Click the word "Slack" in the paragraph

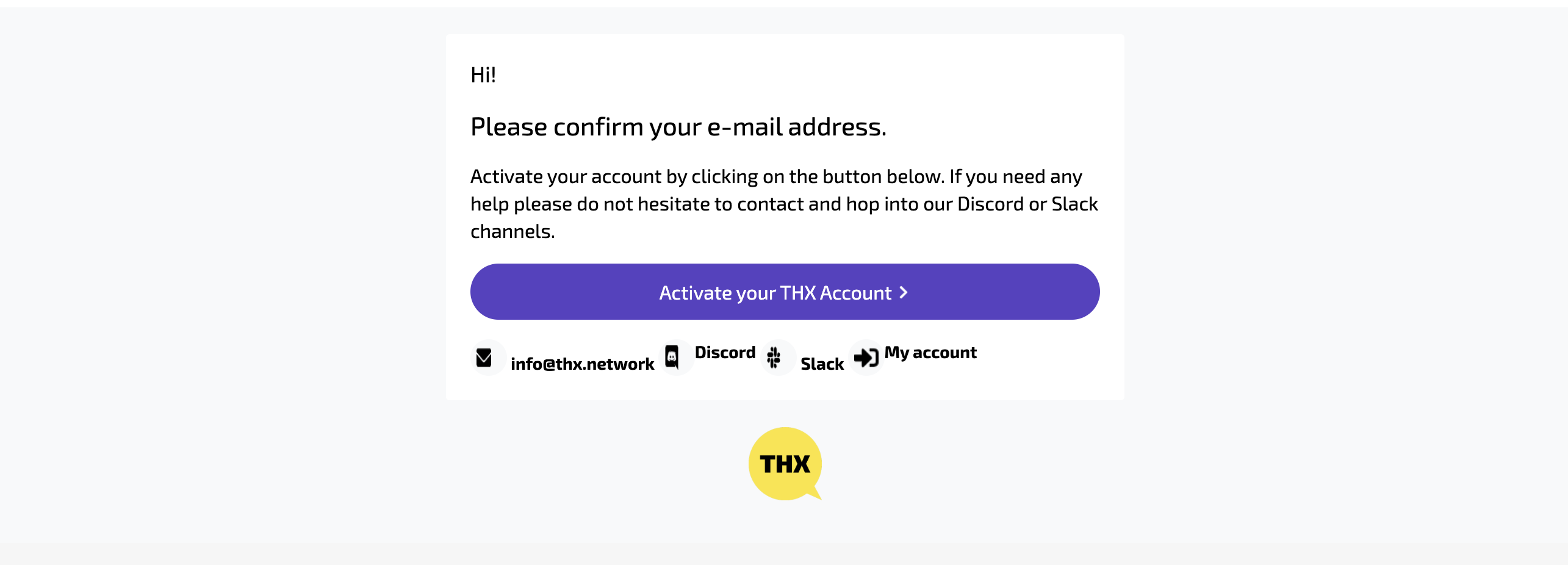(x=1074, y=204)
